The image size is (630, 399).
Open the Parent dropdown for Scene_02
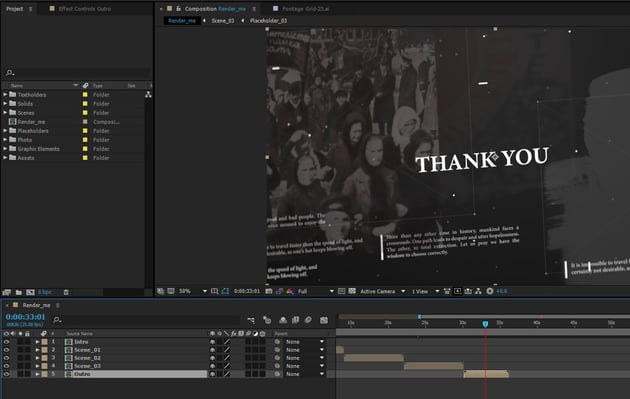304,358
